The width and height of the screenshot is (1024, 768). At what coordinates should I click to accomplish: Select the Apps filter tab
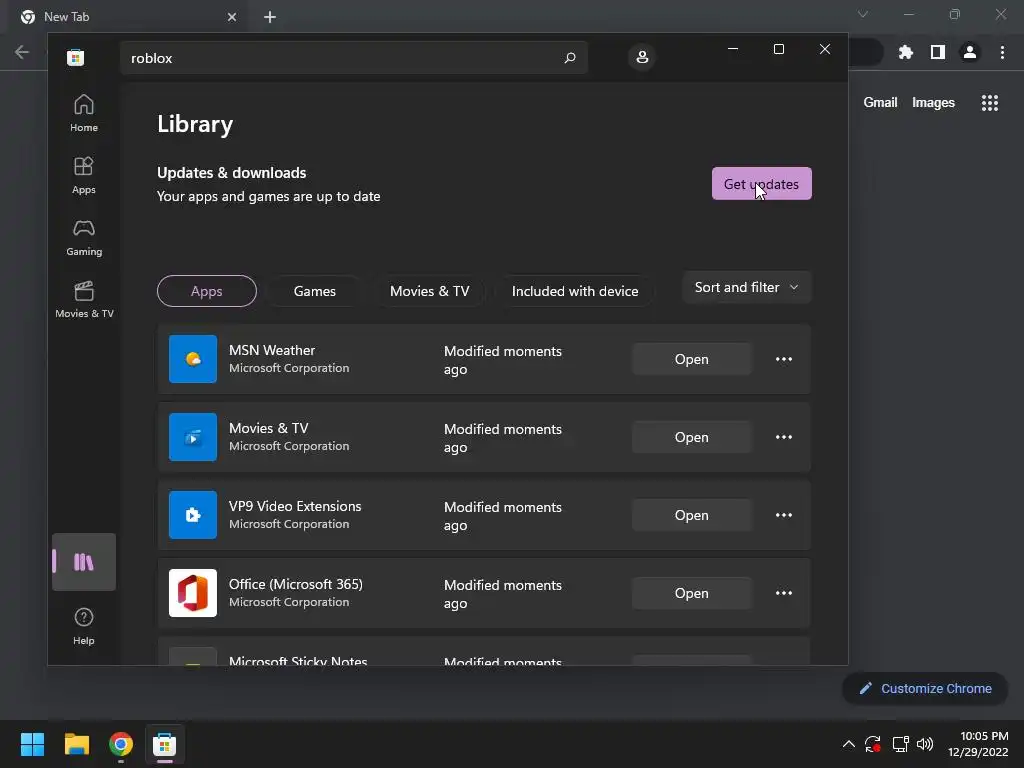pos(206,291)
